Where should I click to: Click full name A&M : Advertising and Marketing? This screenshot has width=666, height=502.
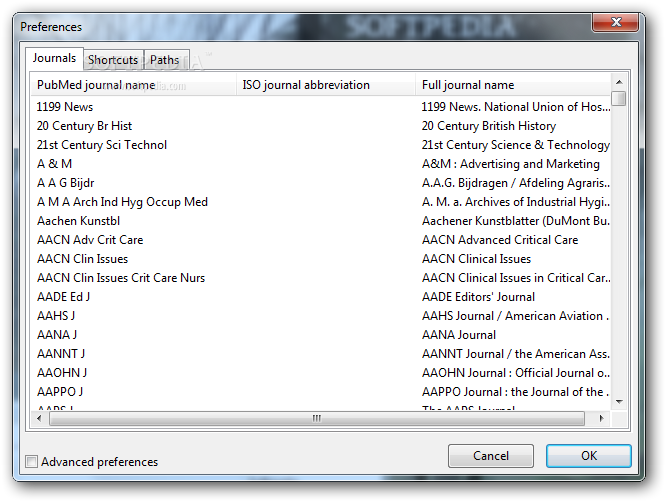point(511,164)
